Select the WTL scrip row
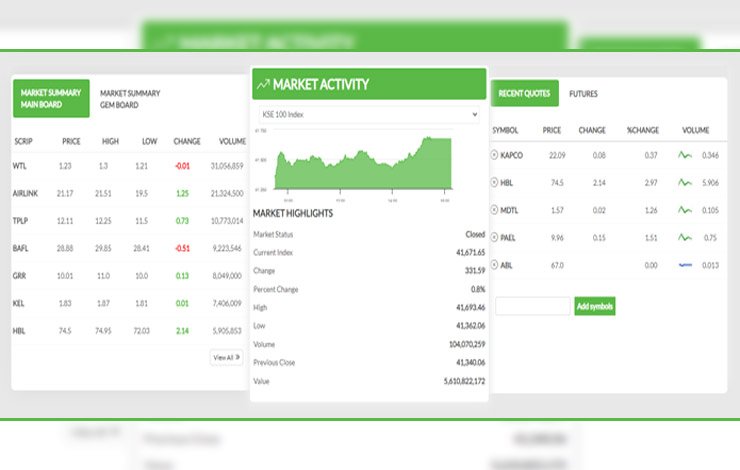The width and height of the screenshot is (740, 470). (20, 165)
